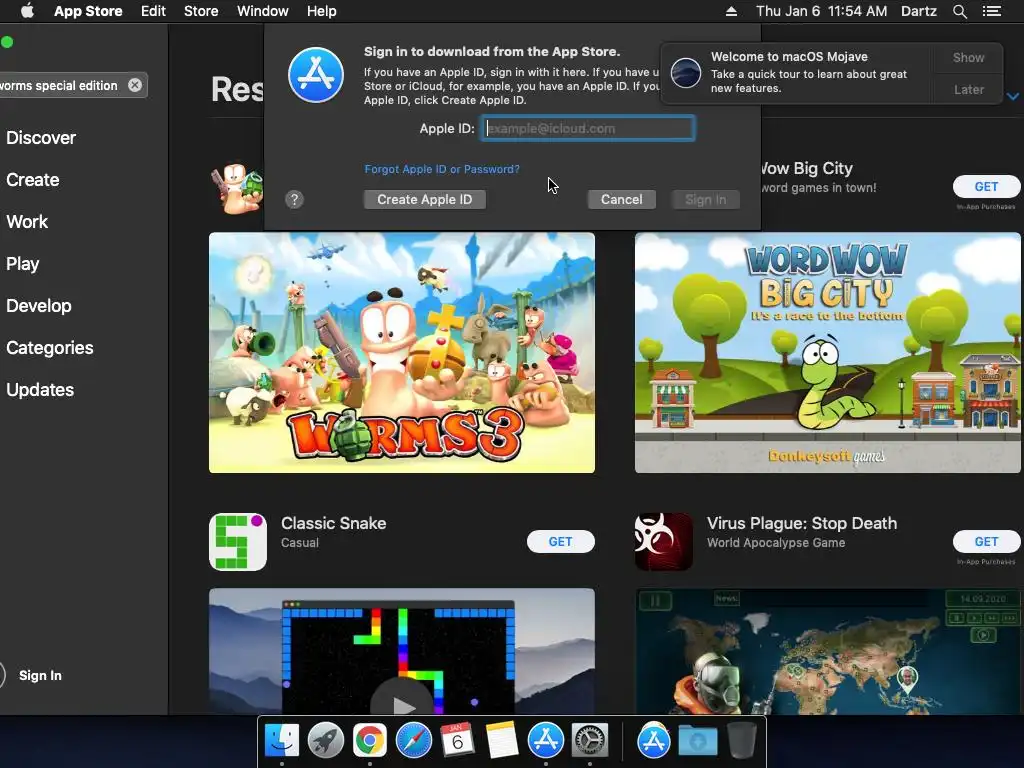Get Virus Plague: Stop Death

pos(986,541)
